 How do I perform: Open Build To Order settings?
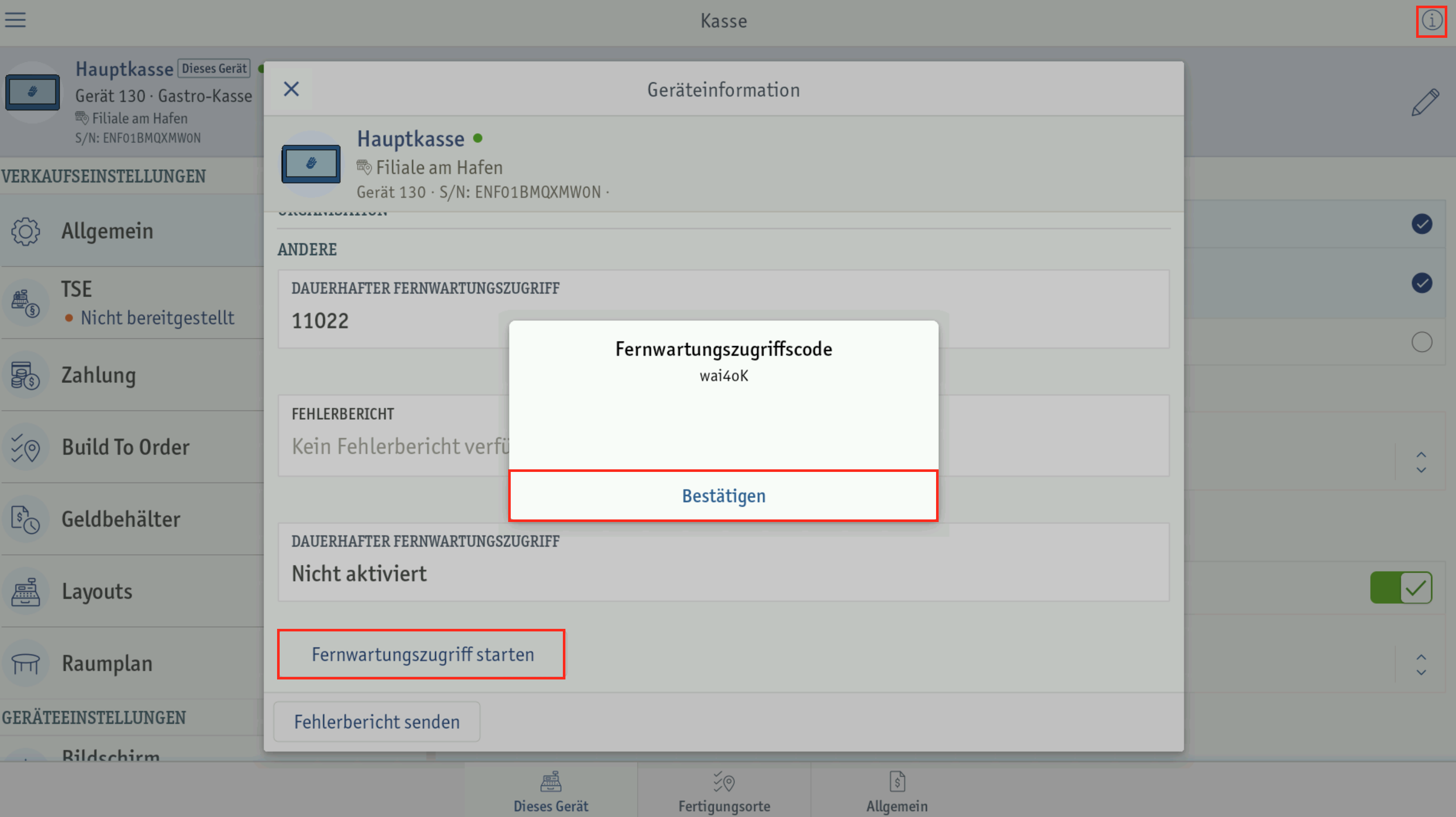pyautogui.click(x=132, y=447)
